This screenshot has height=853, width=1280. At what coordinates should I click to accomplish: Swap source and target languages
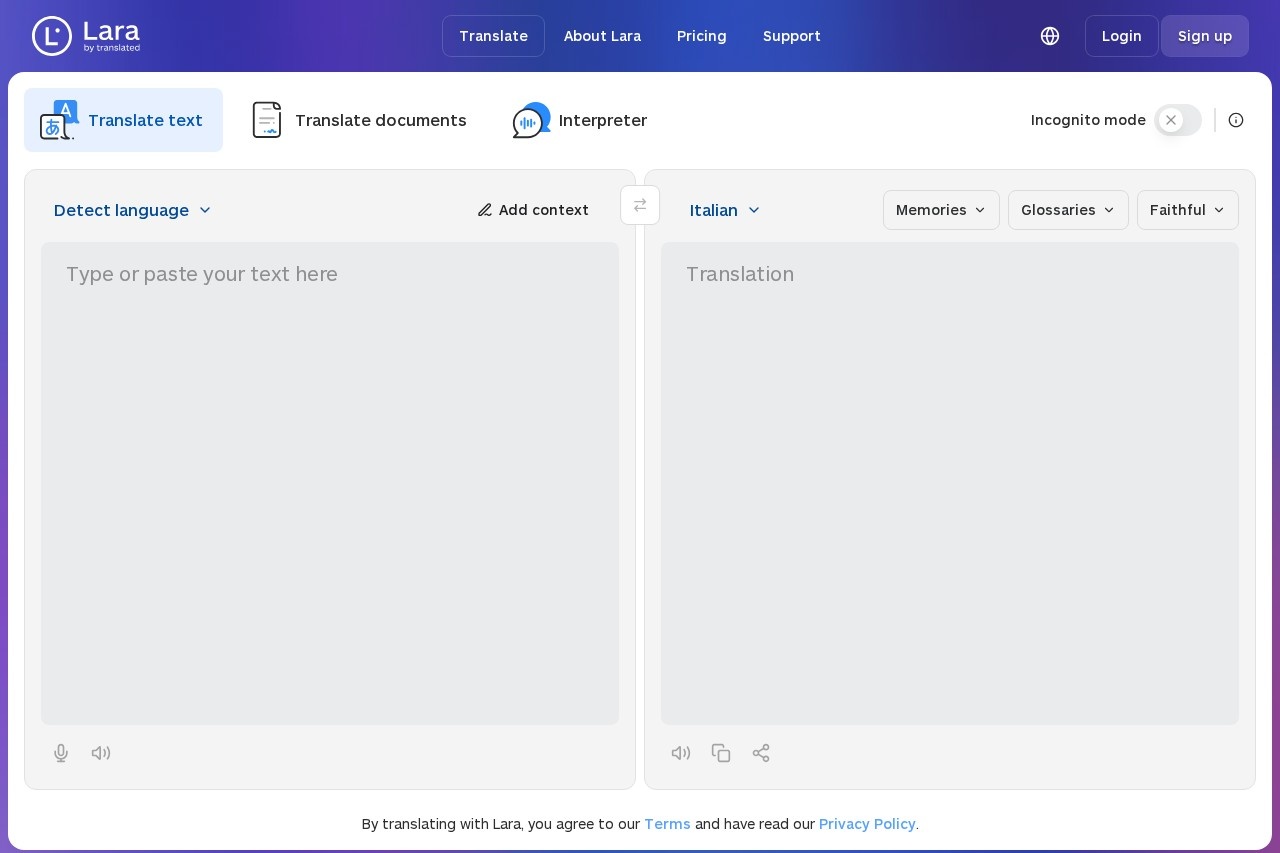pos(640,205)
